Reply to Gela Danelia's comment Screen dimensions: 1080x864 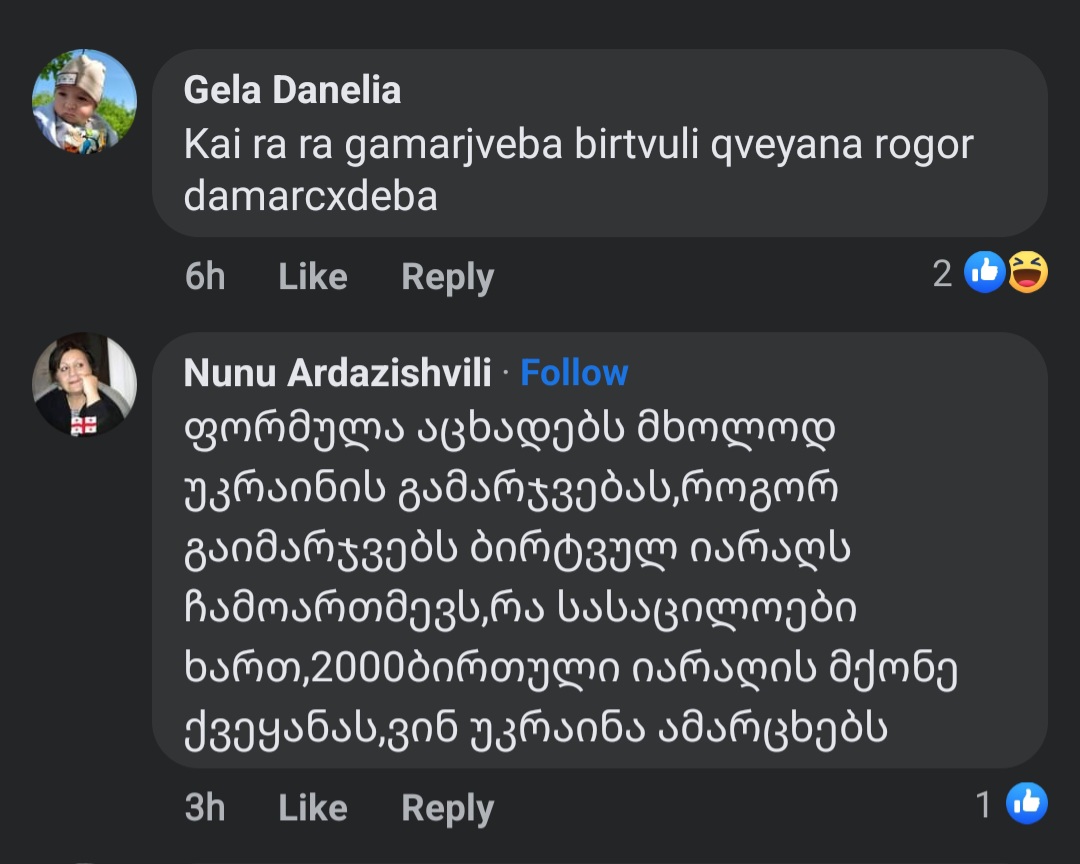[447, 277]
